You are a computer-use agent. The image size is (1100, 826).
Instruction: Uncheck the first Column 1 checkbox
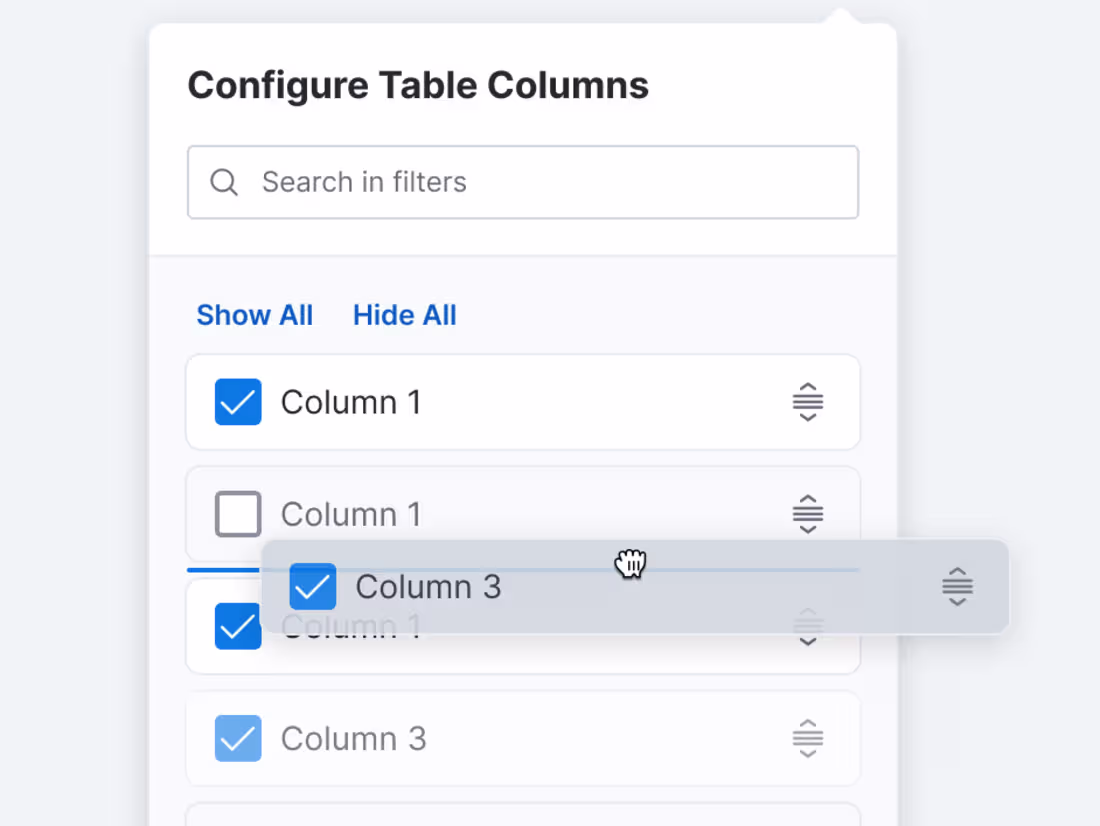click(238, 402)
